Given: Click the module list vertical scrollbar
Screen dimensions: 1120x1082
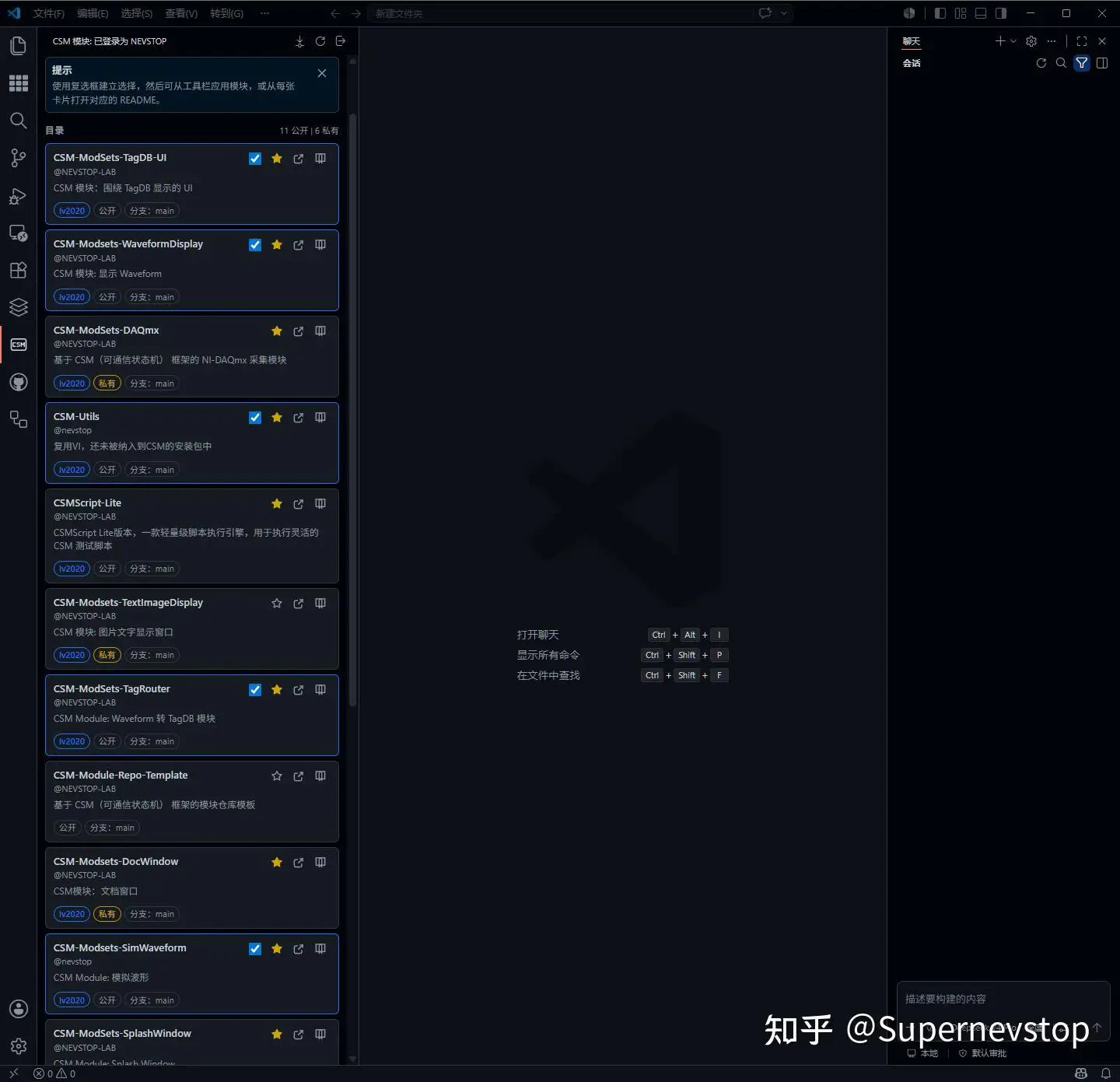Looking at the screenshot, I should (352, 408).
